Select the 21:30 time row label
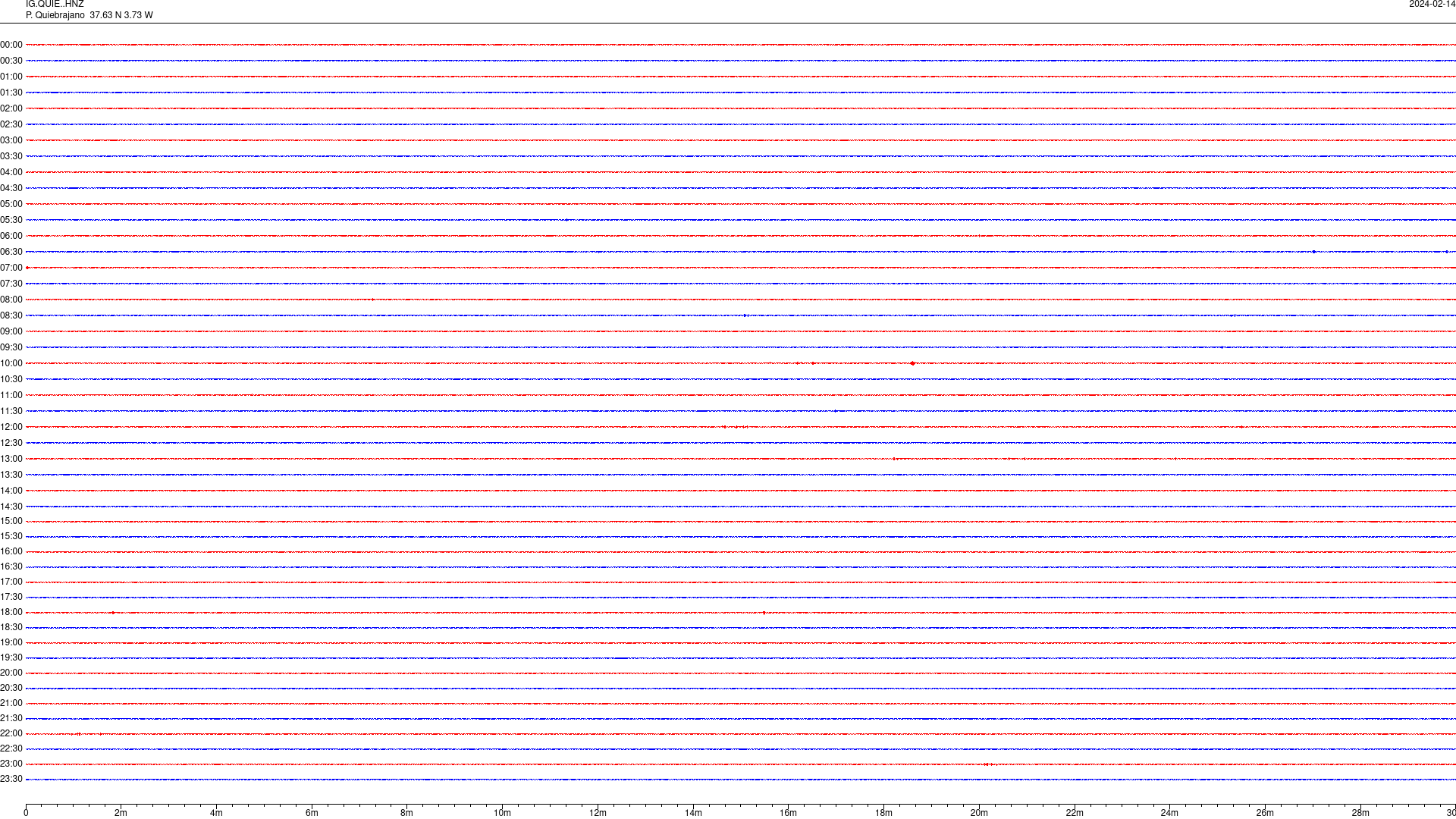This screenshot has width=1456, height=819. pos(11,718)
